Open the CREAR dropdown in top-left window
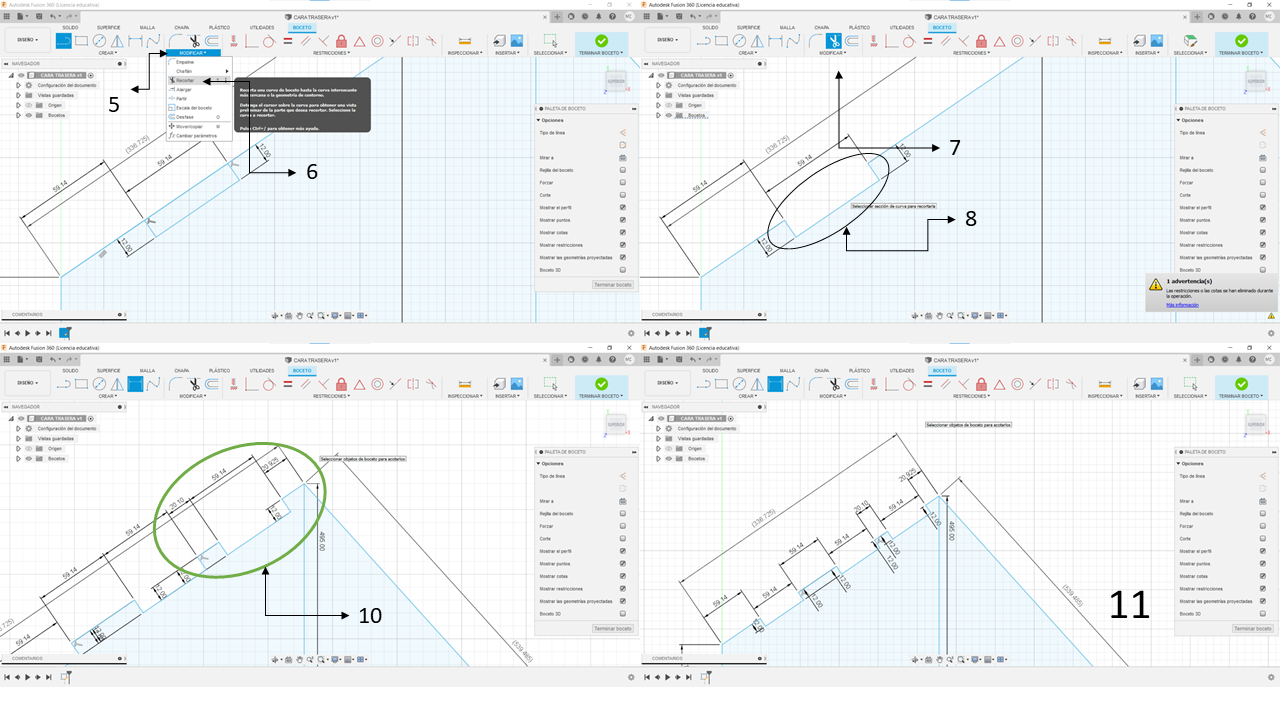1280x720 pixels. click(107, 53)
